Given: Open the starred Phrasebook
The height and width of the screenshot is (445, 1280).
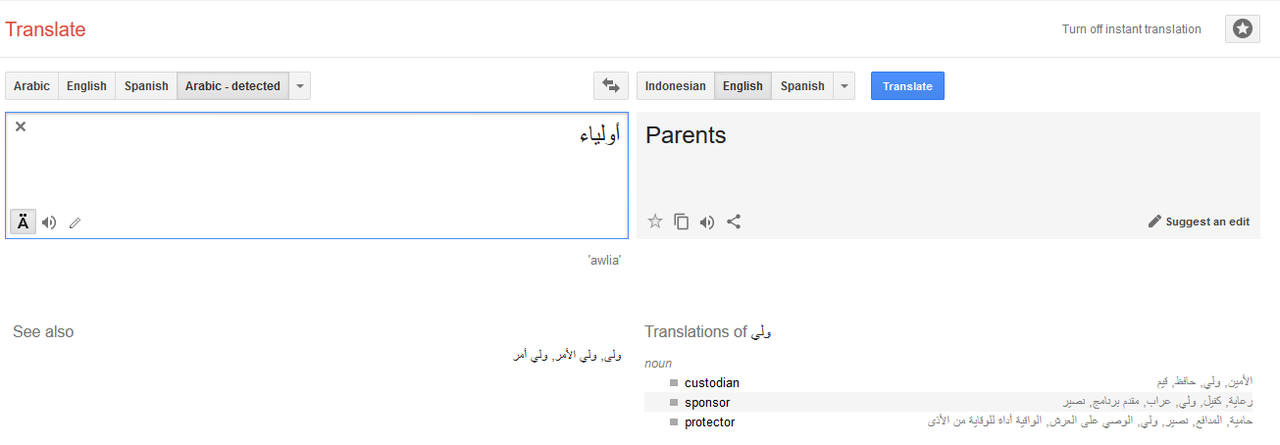Looking at the screenshot, I should (x=1242, y=29).
